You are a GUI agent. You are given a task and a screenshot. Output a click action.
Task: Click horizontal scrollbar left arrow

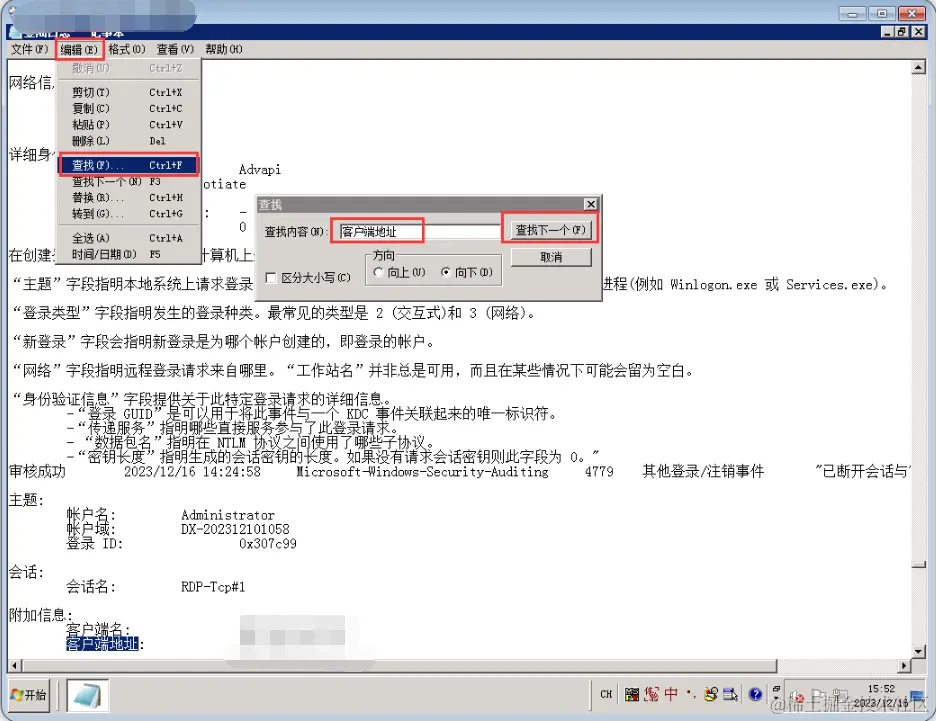point(15,665)
